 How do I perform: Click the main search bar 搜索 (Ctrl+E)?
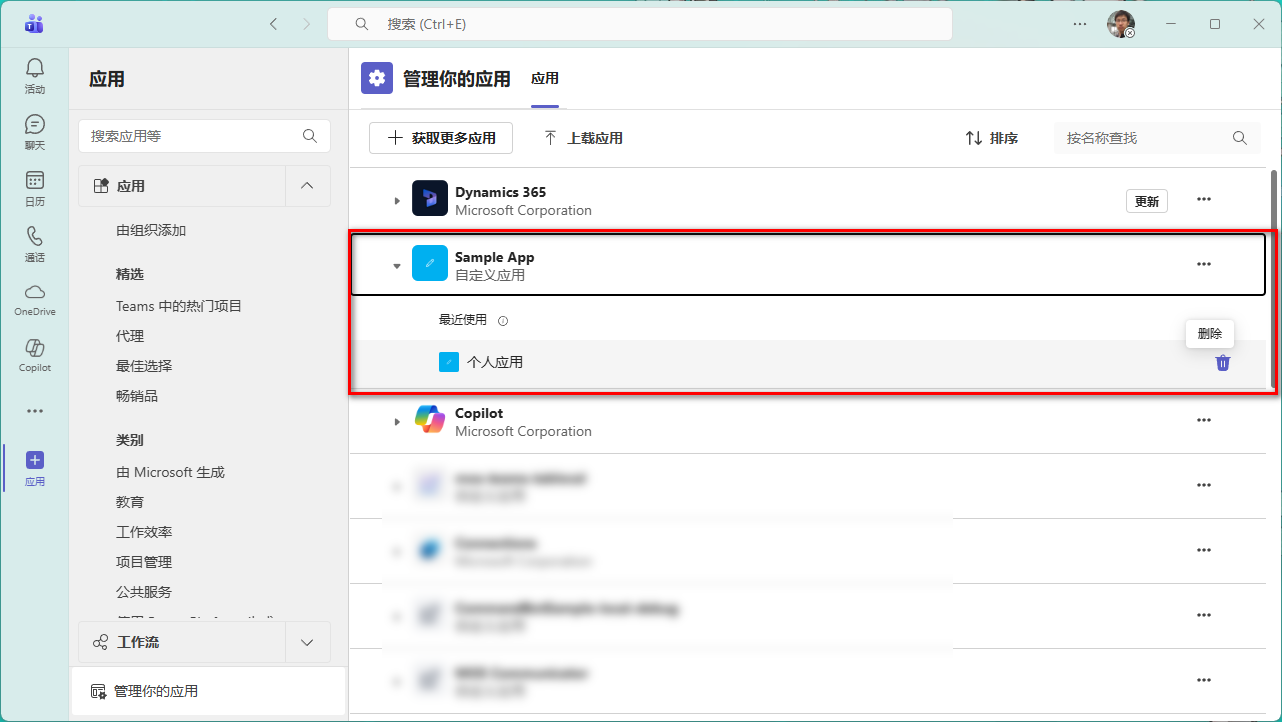tap(640, 24)
